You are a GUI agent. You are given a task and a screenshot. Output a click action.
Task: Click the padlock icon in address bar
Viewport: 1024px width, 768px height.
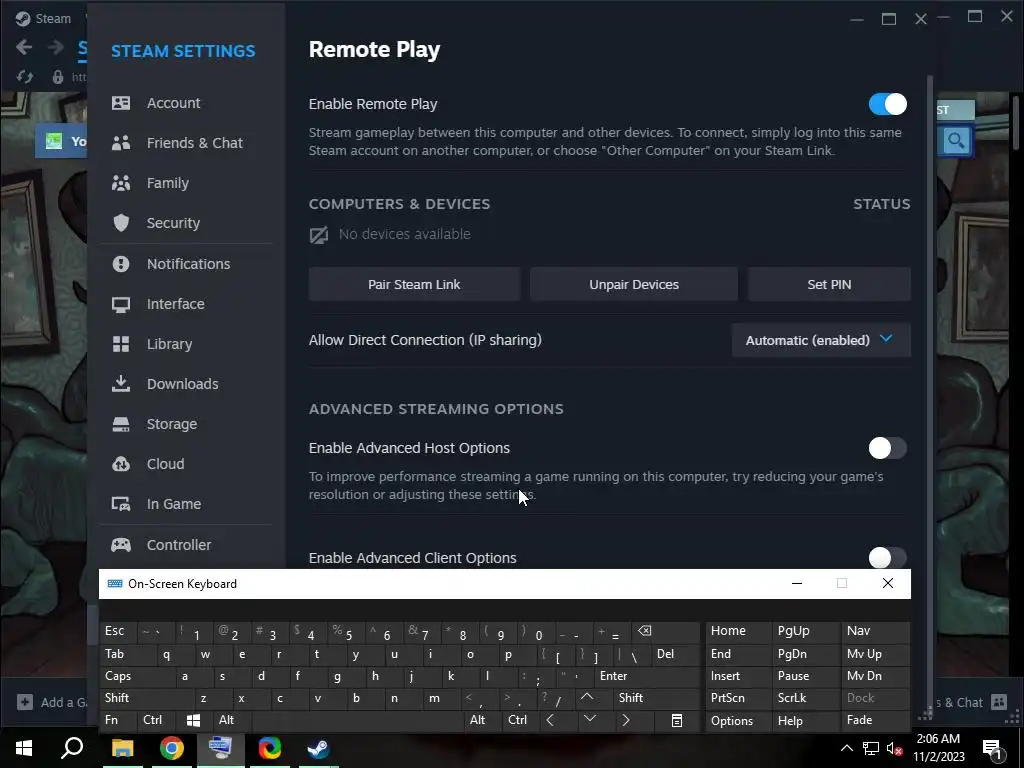(58, 77)
